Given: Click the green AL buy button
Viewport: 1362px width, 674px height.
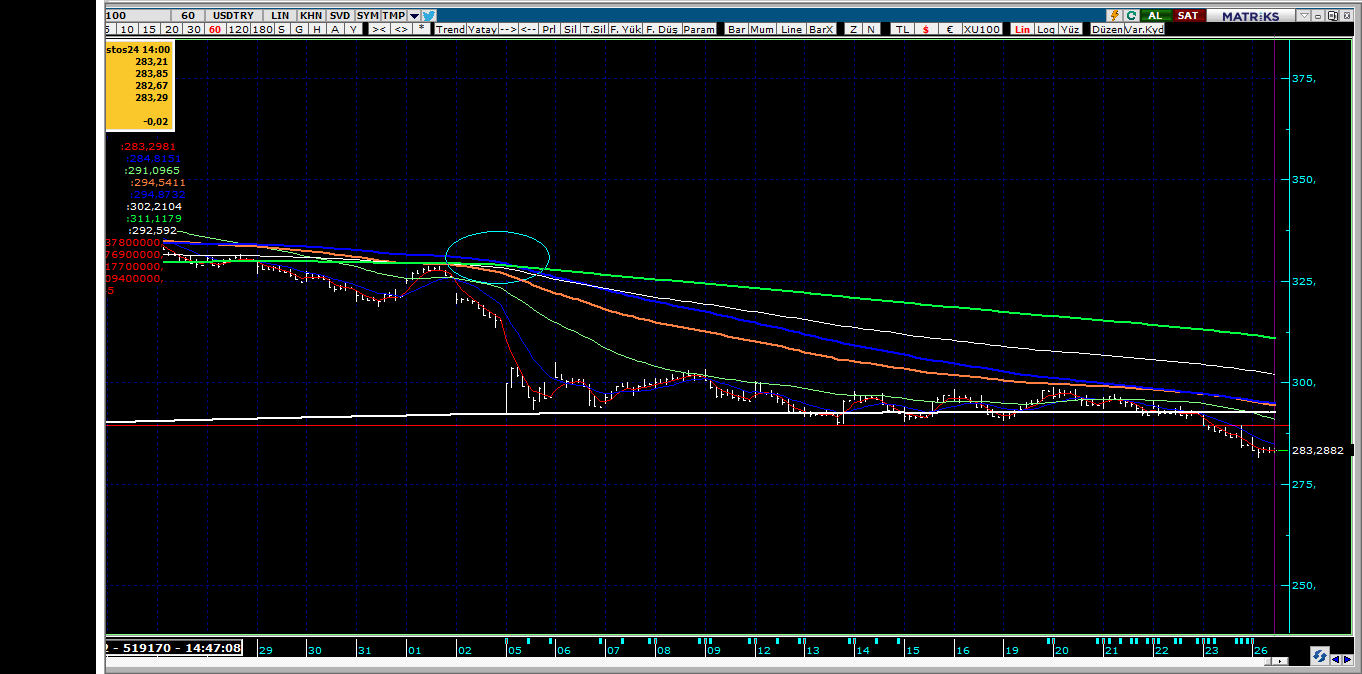Looking at the screenshot, I should tap(1156, 15).
